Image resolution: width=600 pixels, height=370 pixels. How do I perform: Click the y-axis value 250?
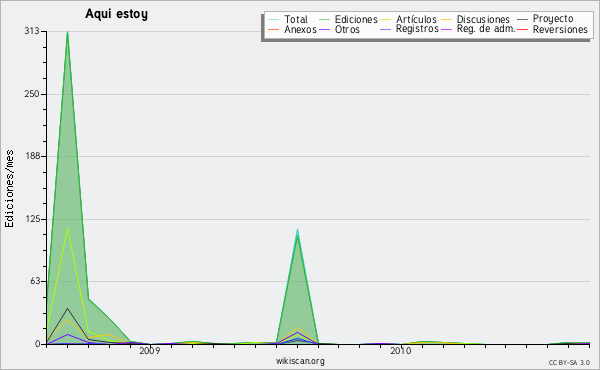point(32,94)
